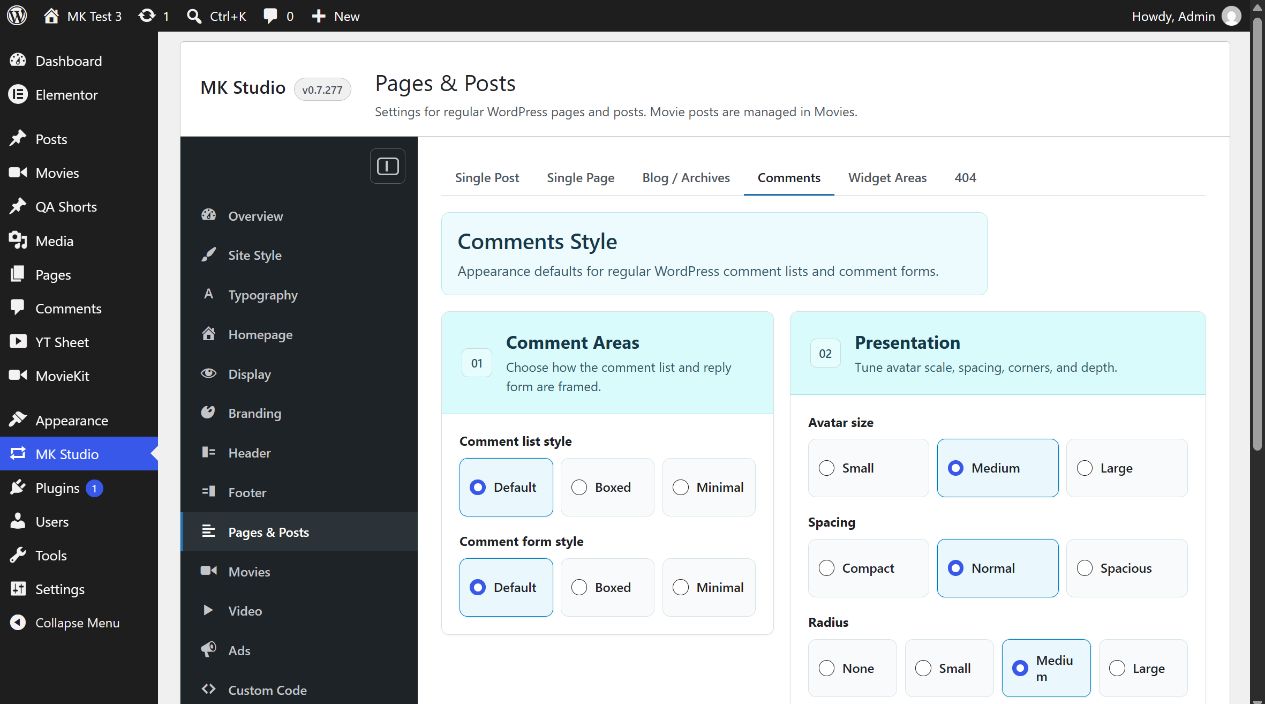Open WordPress Comments admin menu

79,309
